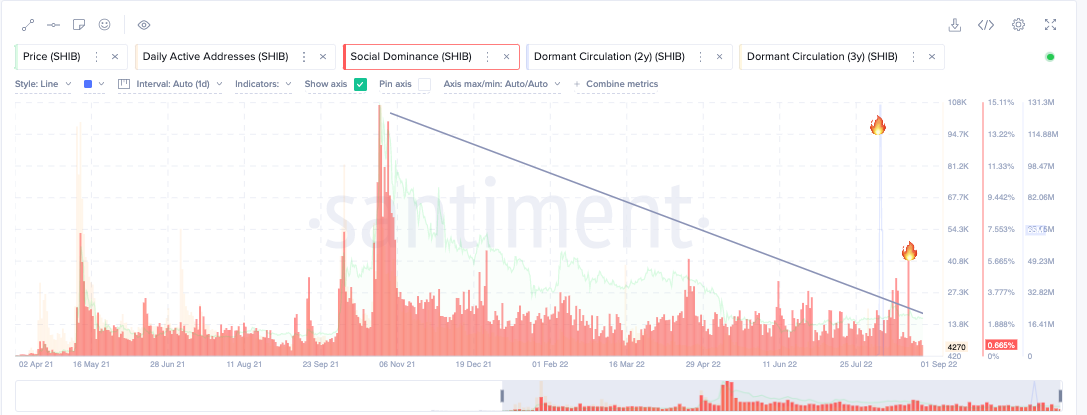Add a sticky note annotation
1087x415 pixels.
(79, 25)
